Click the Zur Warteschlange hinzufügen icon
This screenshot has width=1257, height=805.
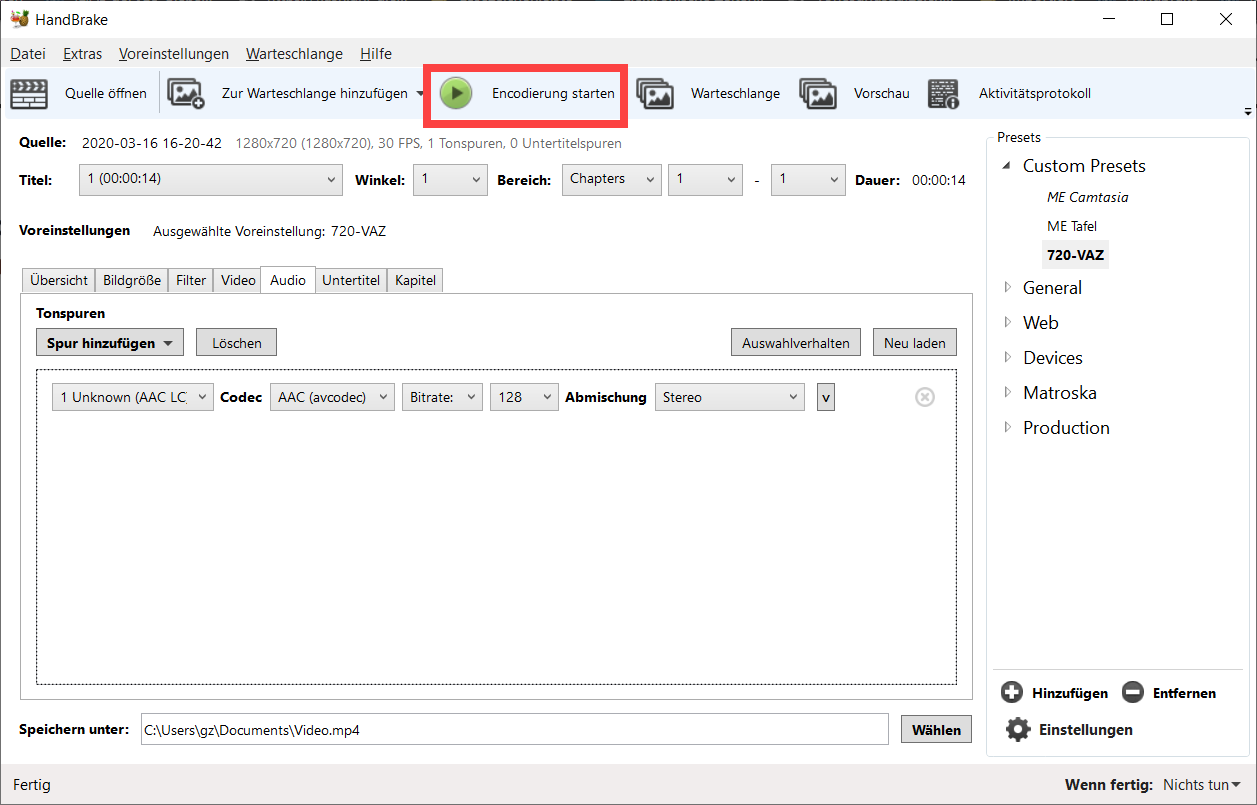[186, 94]
